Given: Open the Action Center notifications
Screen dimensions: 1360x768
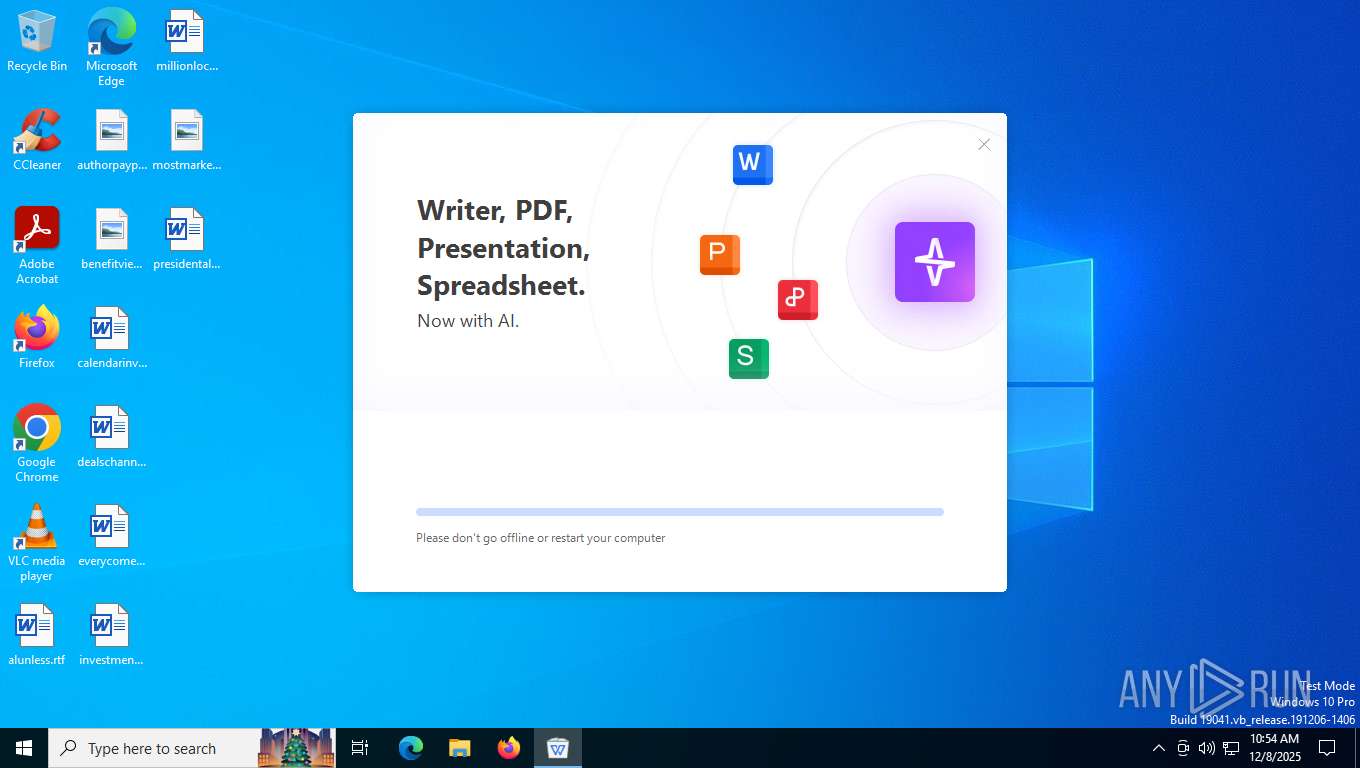Looking at the screenshot, I should pos(1327,748).
